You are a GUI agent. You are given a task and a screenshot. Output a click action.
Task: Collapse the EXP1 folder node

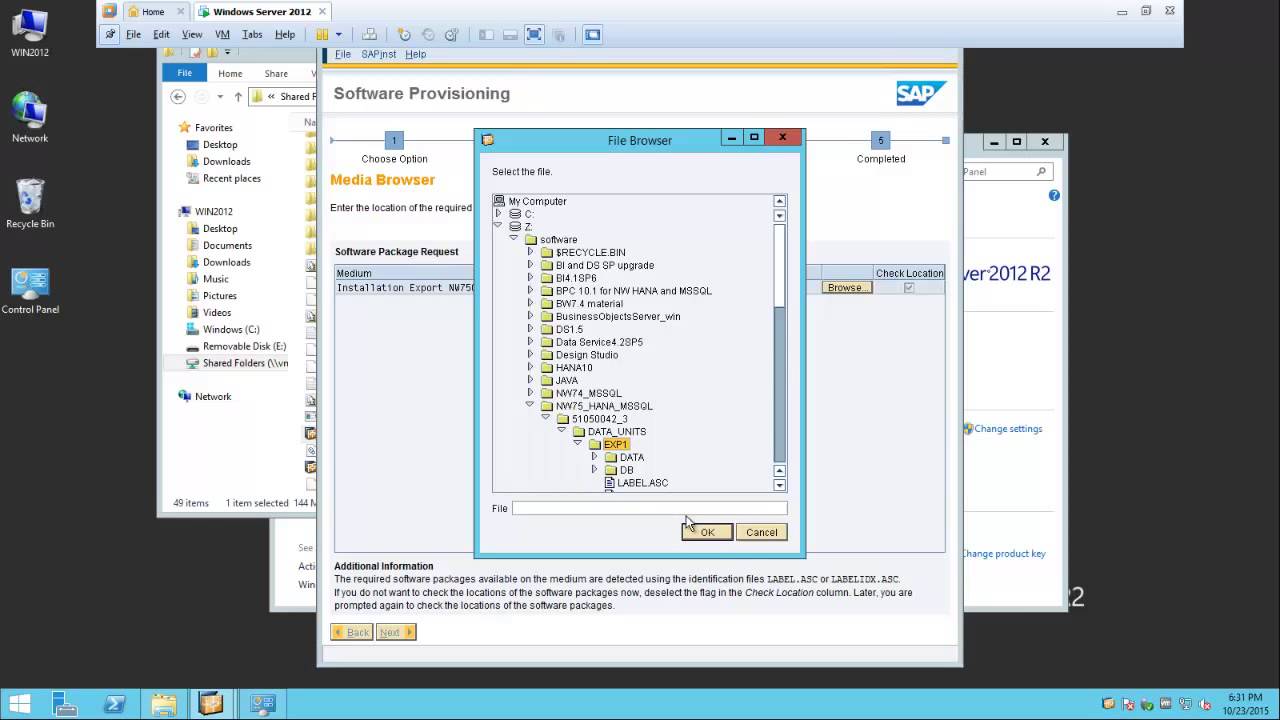578,443
